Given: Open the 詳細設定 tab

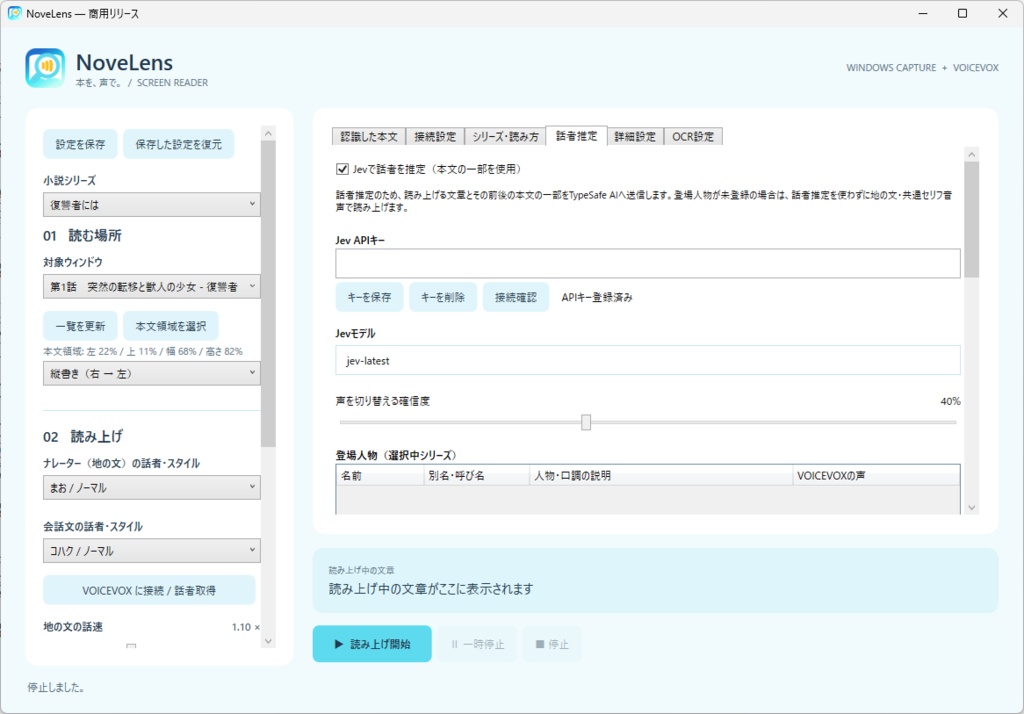Looking at the screenshot, I should click(x=635, y=137).
